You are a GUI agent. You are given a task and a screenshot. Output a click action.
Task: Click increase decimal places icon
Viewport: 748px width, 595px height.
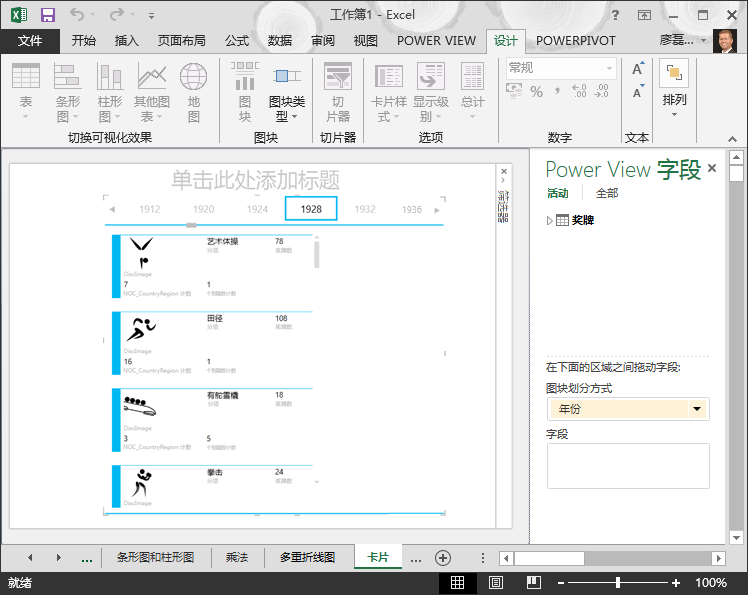(579, 91)
